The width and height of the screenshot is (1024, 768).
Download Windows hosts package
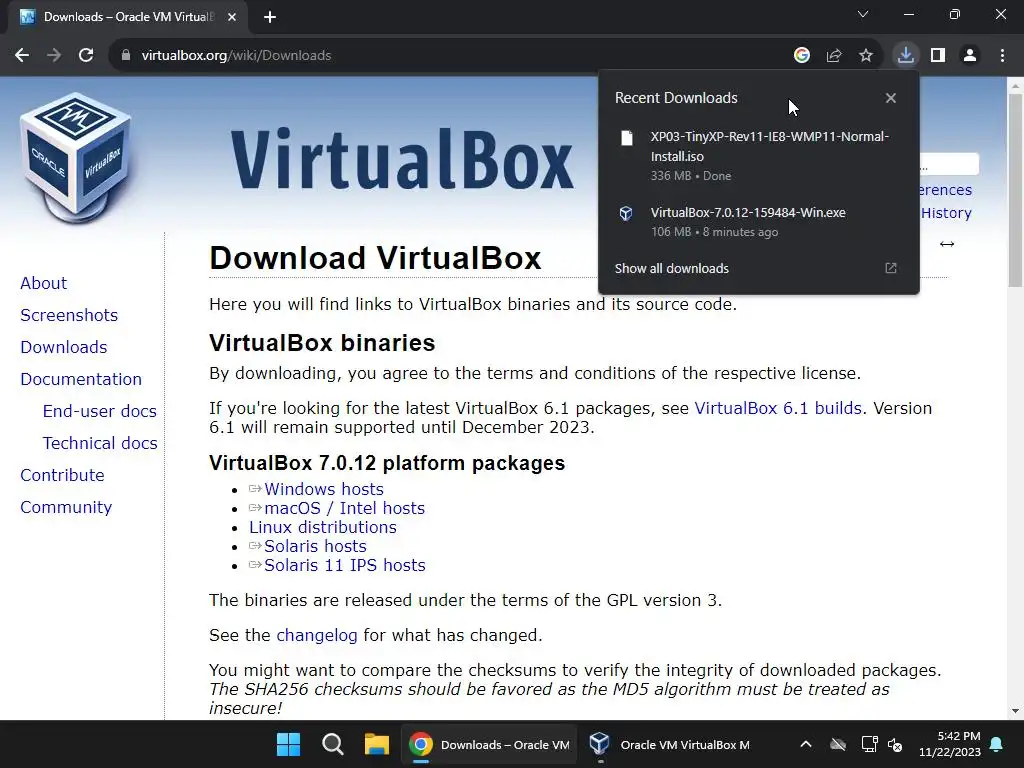click(x=324, y=489)
